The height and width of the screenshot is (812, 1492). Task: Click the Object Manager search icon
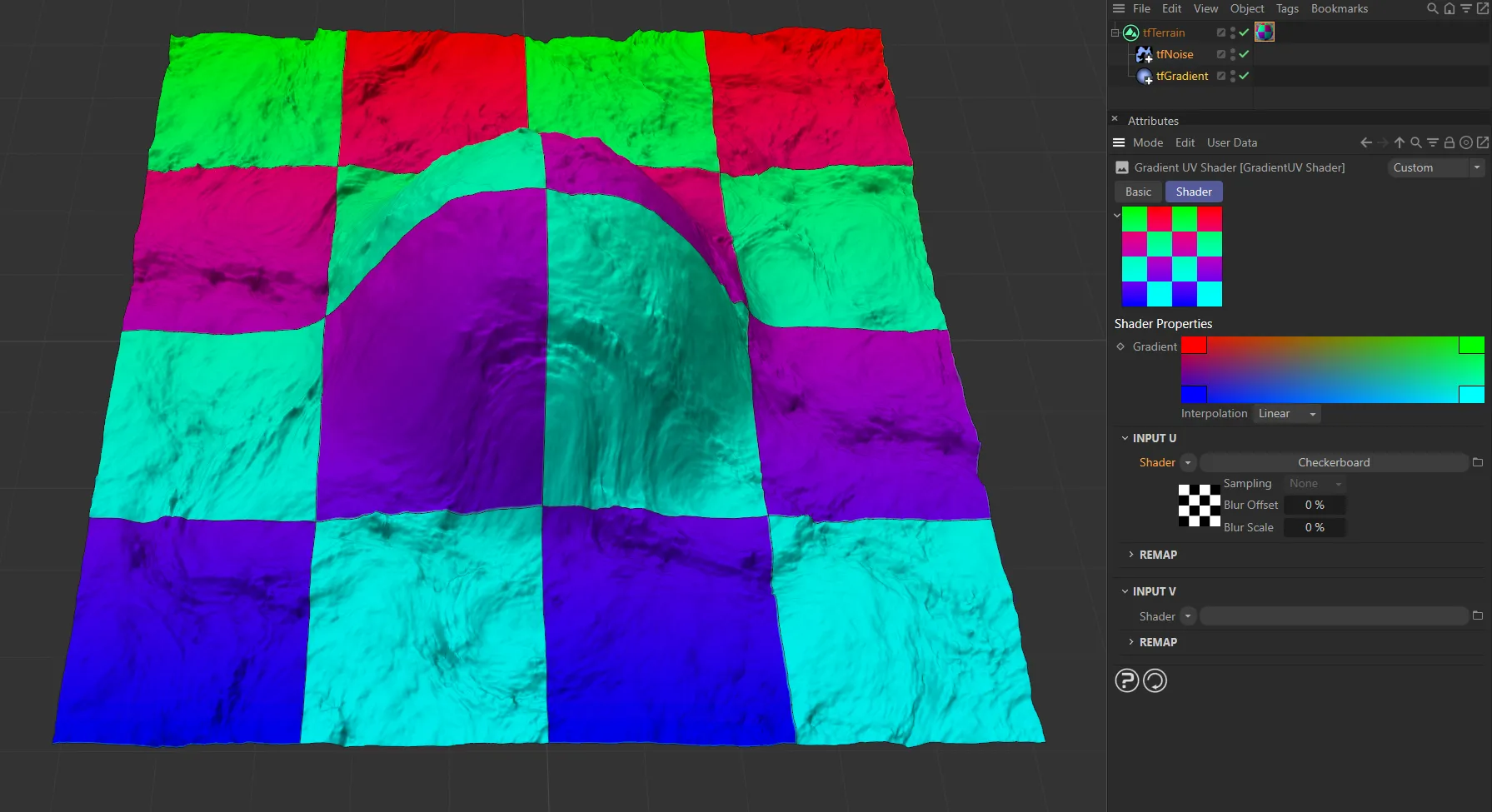click(x=1432, y=8)
